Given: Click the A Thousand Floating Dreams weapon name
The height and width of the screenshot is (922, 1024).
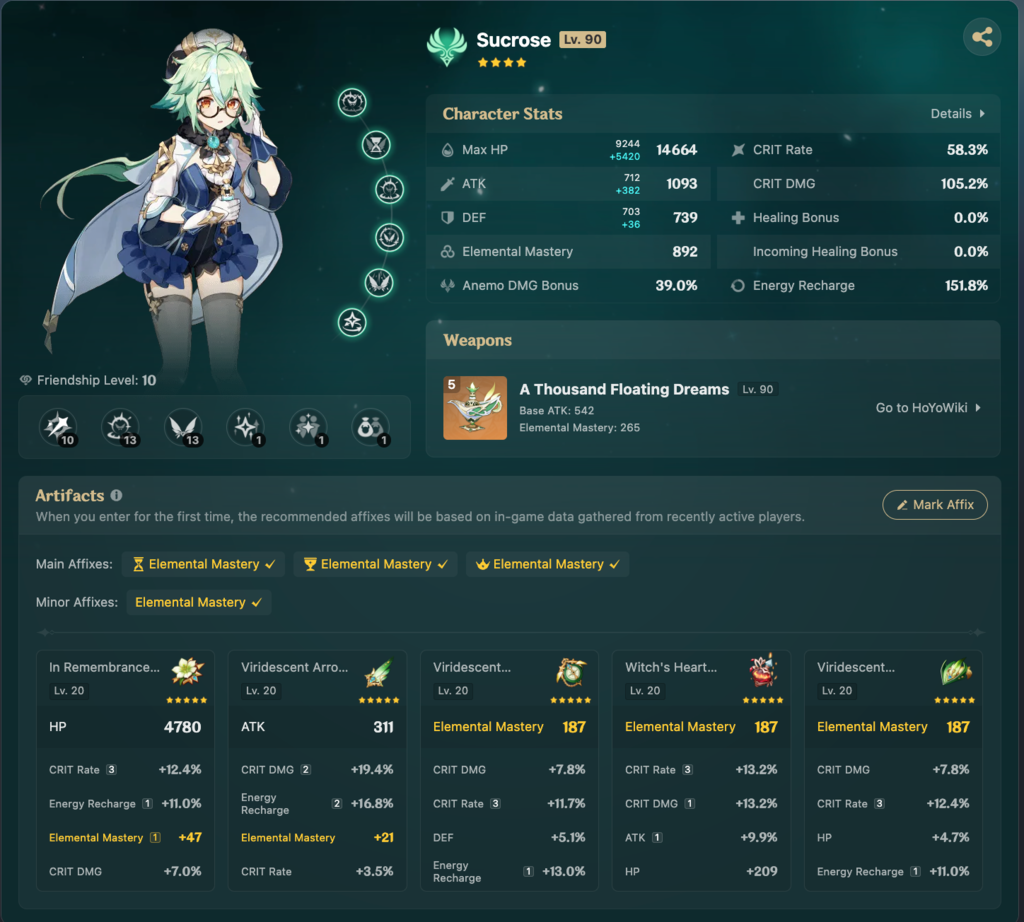Looking at the screenshot, I should [x=624, y=389].
